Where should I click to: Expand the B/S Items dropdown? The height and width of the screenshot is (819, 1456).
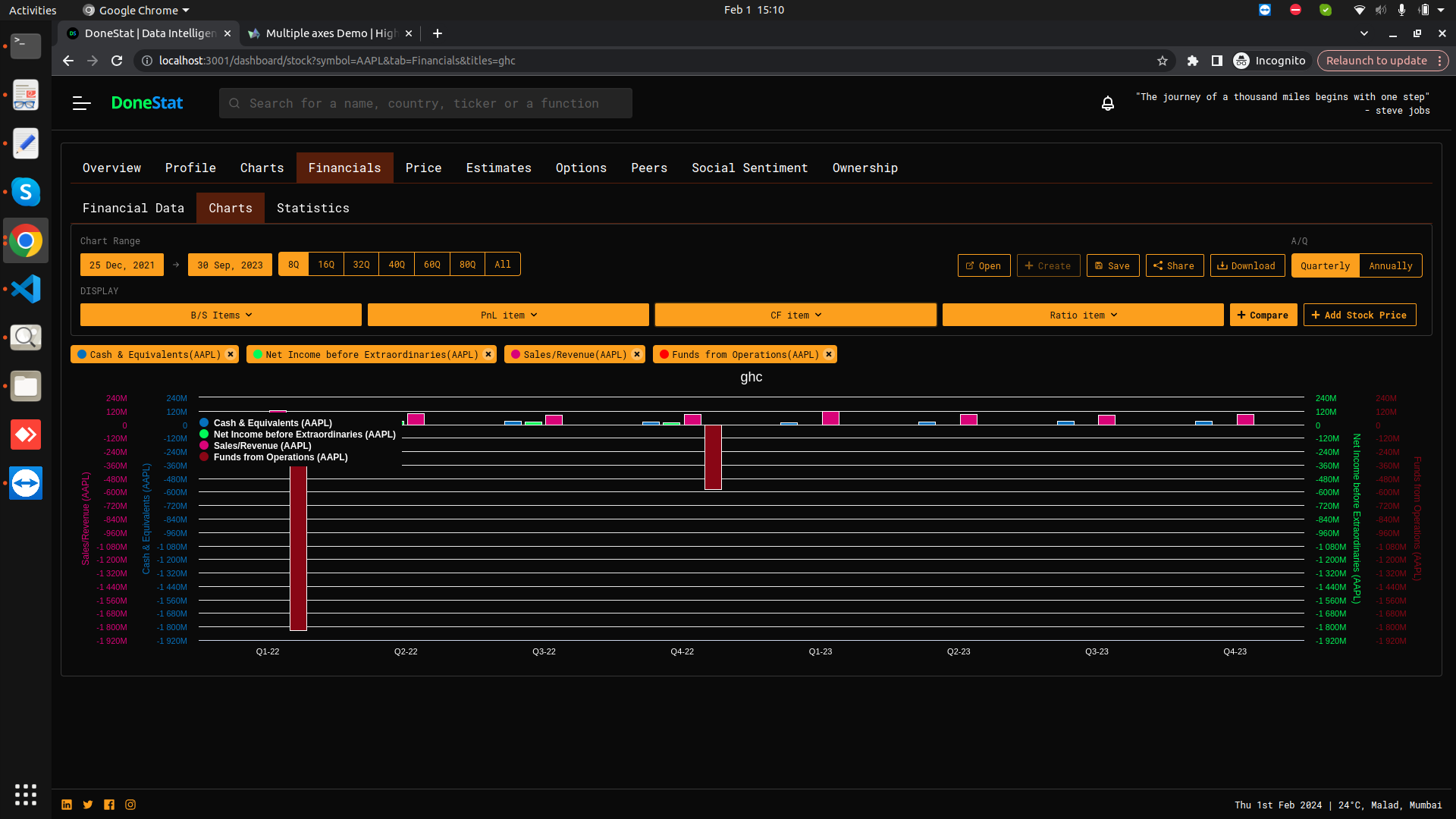pos(221,315)
